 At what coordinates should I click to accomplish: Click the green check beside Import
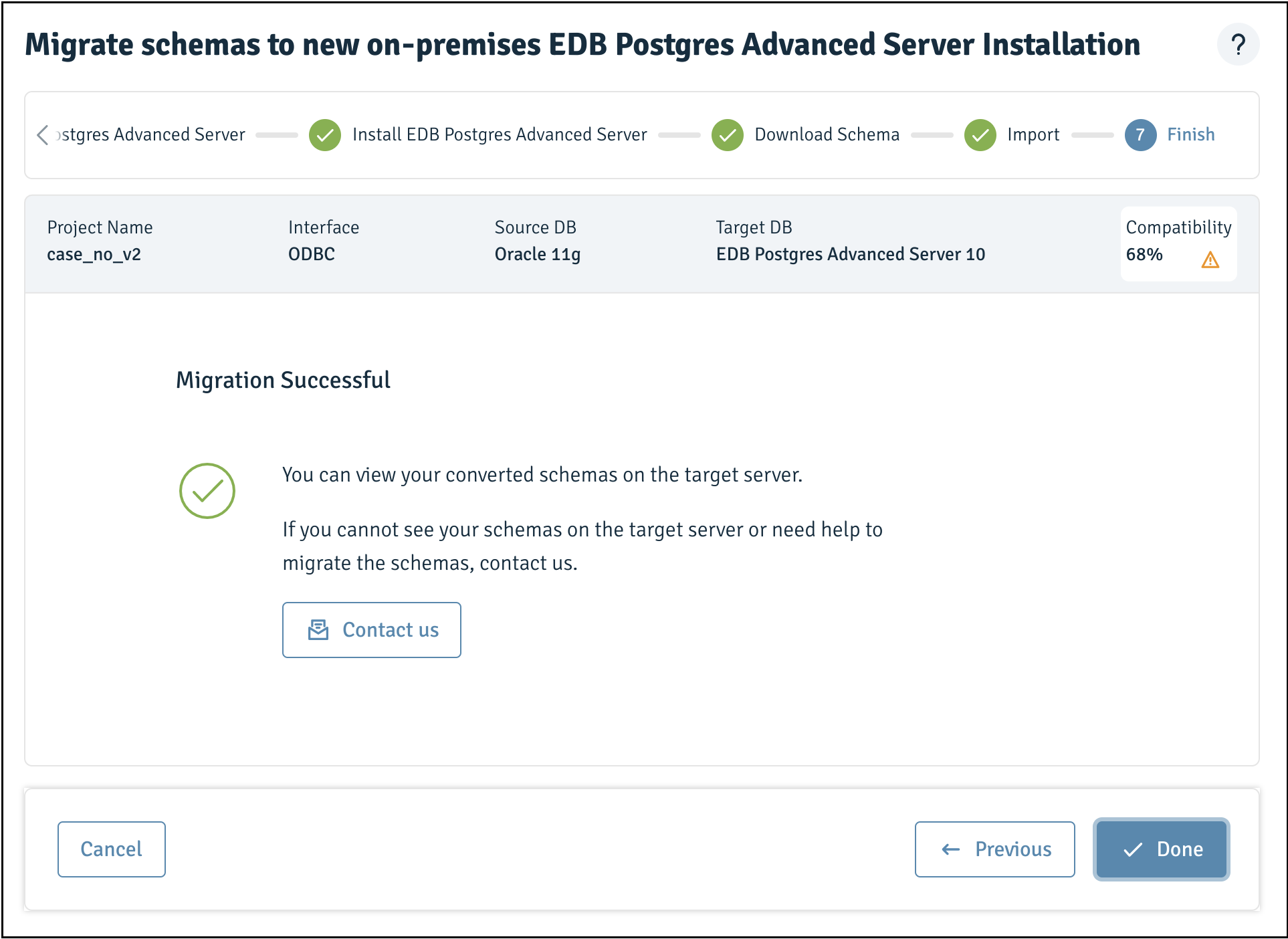point(980,135)
